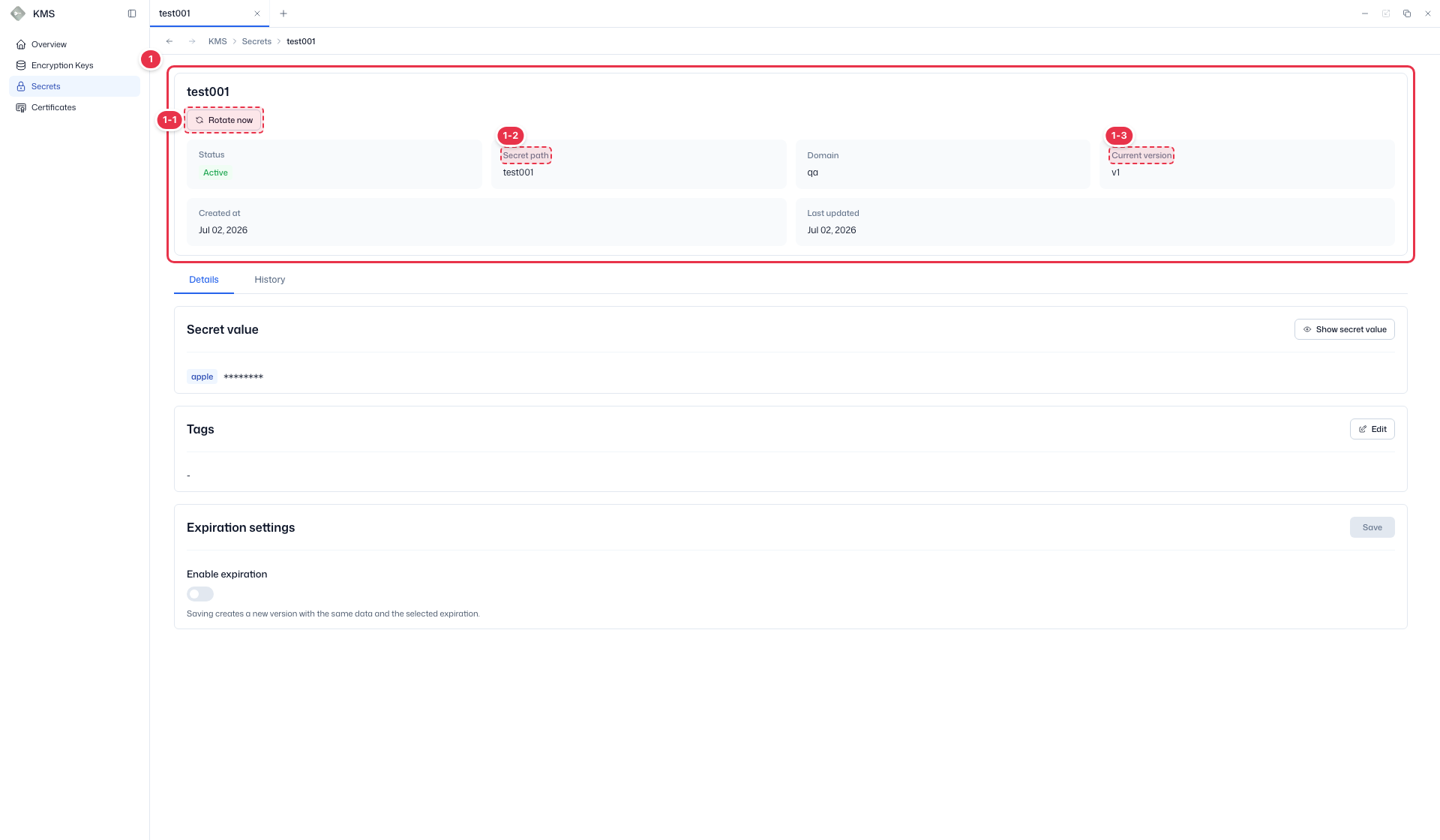This screenshot has width=1440, height=840.
Task: Click the Active status badge
Action: tap(215, 172)
